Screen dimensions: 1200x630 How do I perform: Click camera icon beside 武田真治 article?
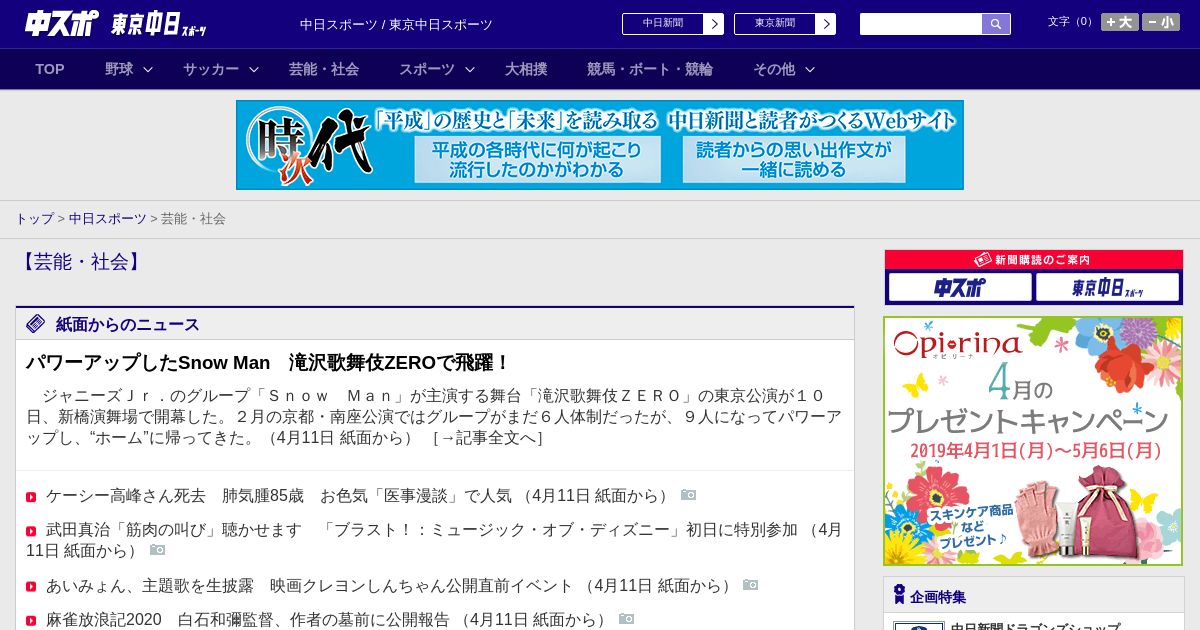point(157,550)
